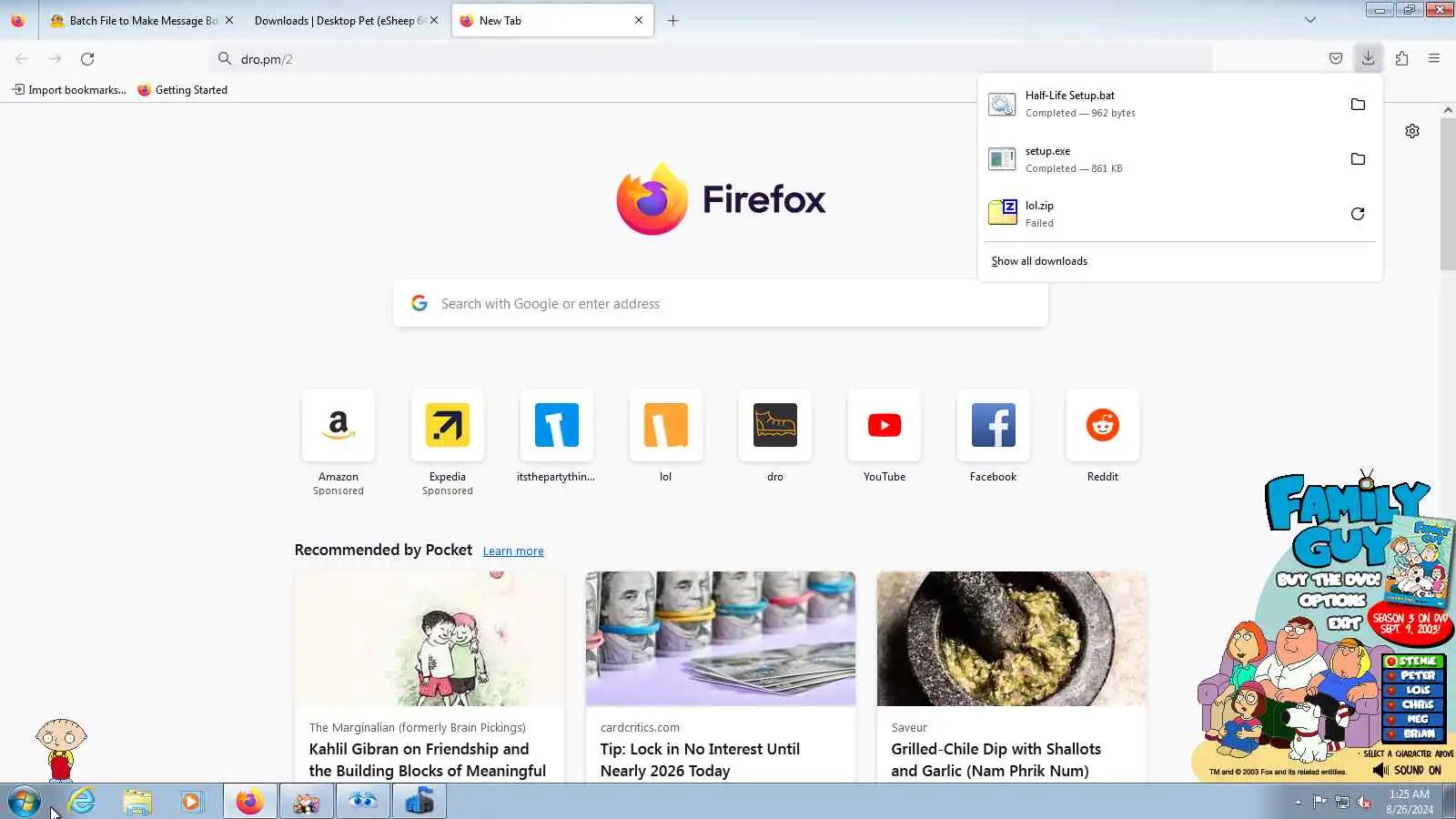Select Meg character in Family Guy widget

(x=1411, y=719)
